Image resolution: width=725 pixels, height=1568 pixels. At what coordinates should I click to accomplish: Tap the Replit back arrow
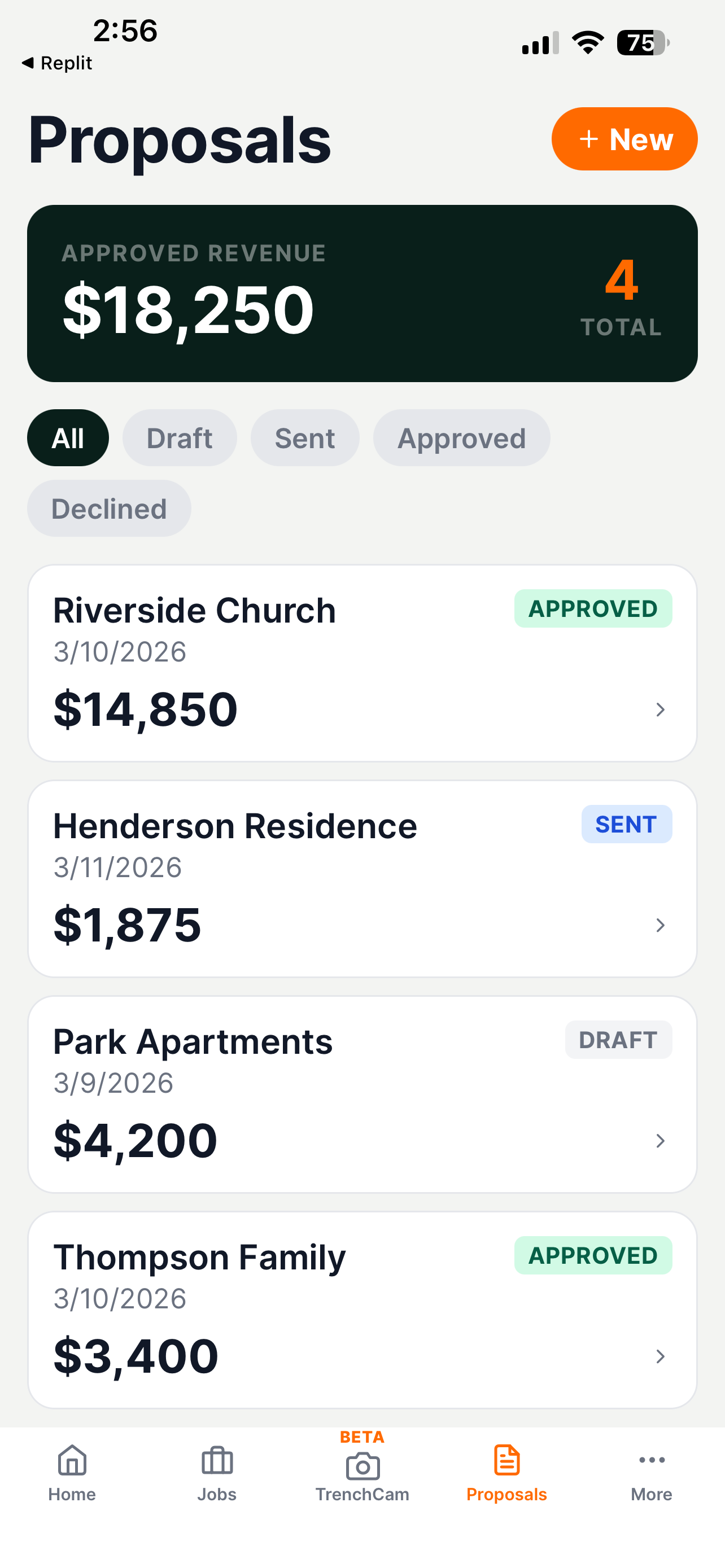pos(27,63)
